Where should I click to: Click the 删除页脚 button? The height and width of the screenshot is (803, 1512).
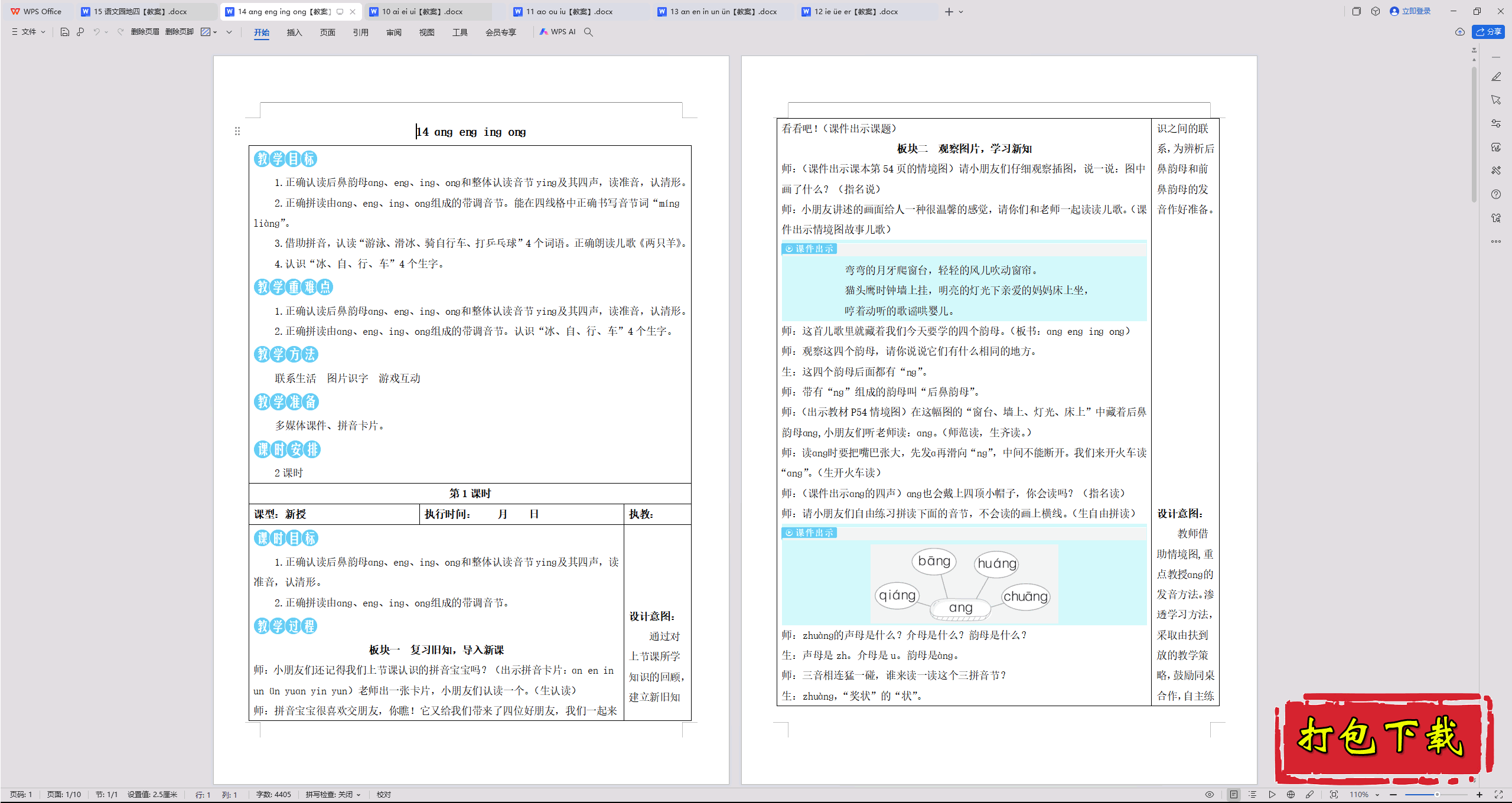(180, 32)
